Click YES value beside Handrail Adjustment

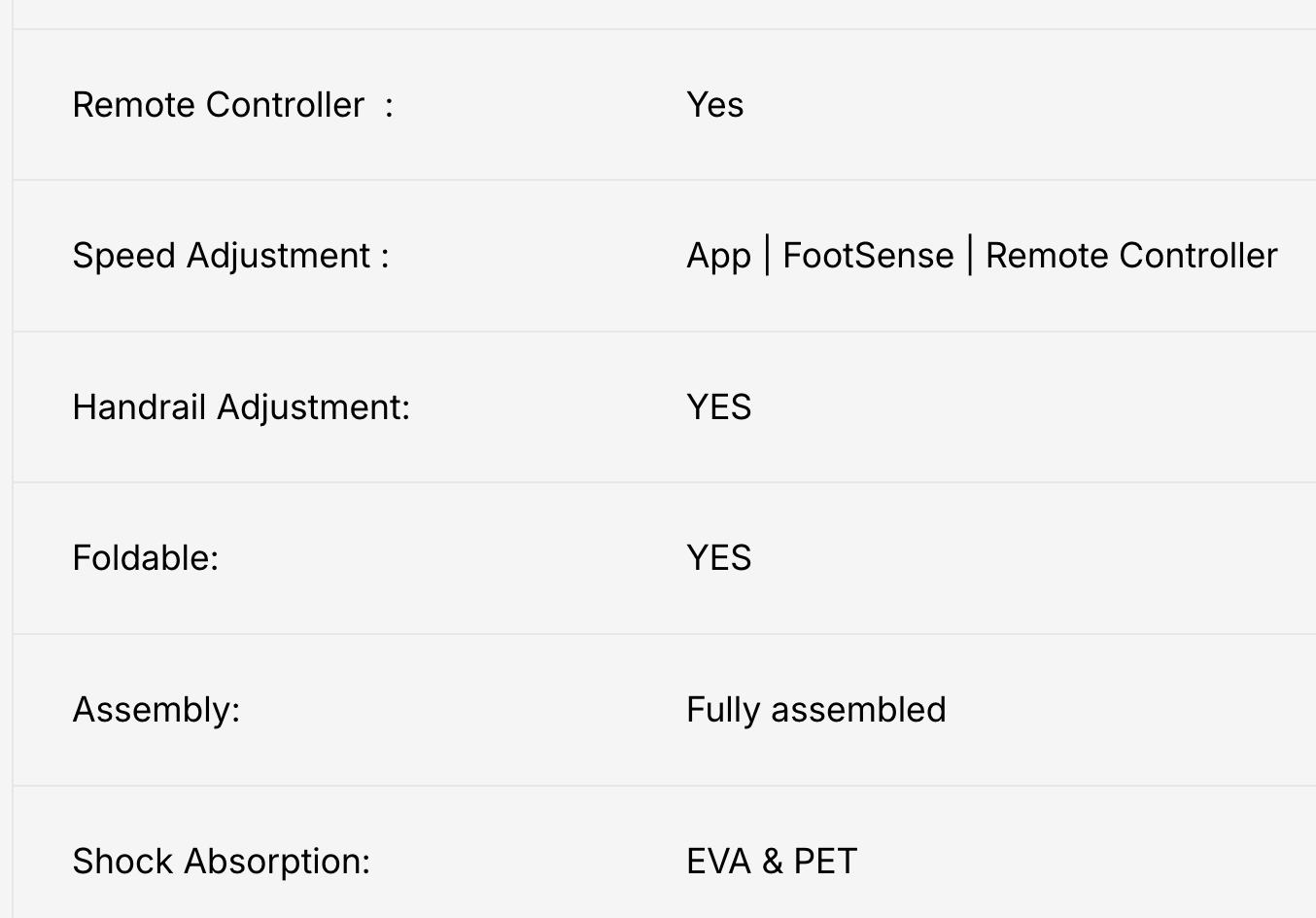coord(718,407)
